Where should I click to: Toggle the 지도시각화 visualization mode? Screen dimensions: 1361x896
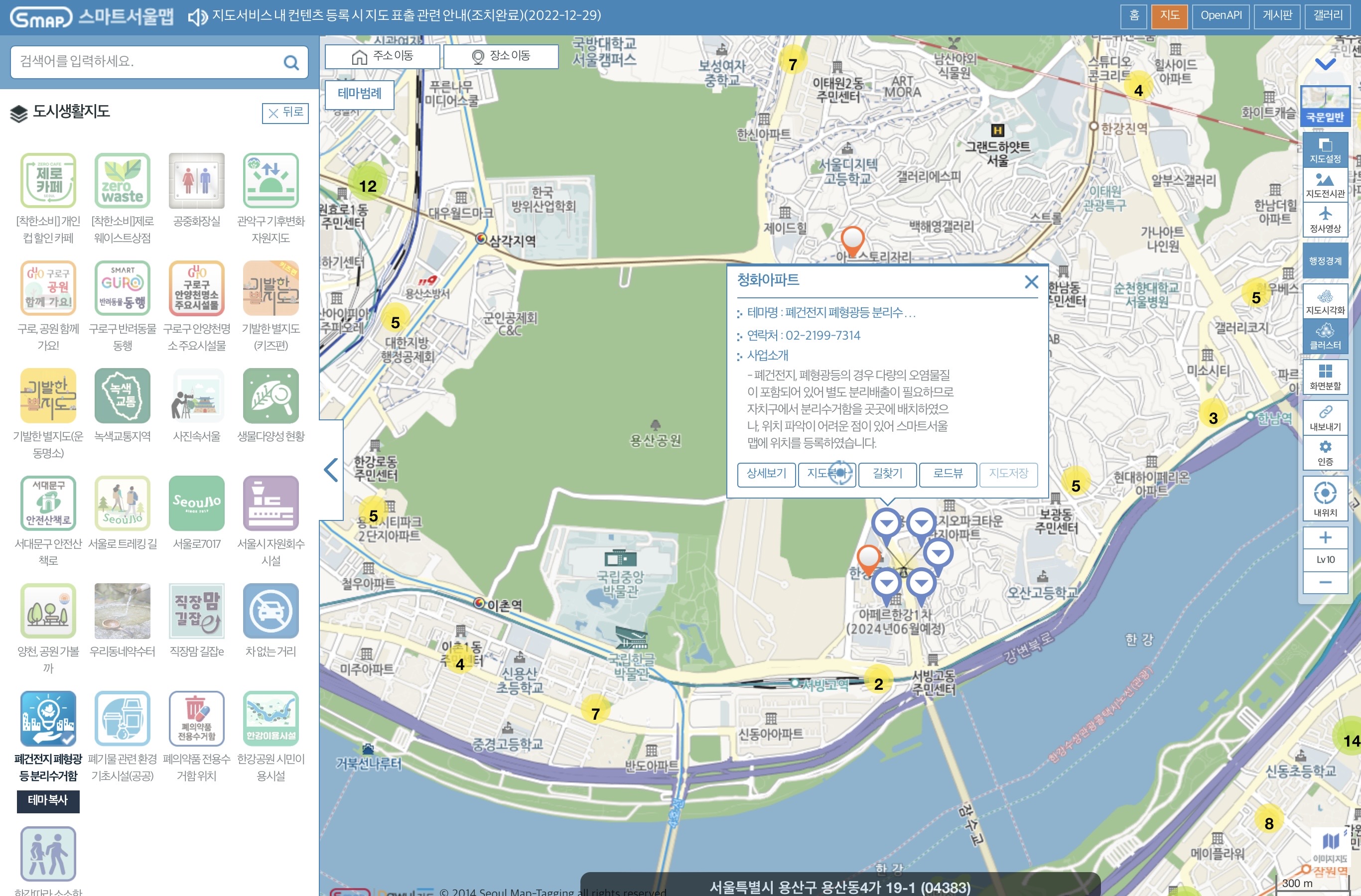[x=1325, y=301]
